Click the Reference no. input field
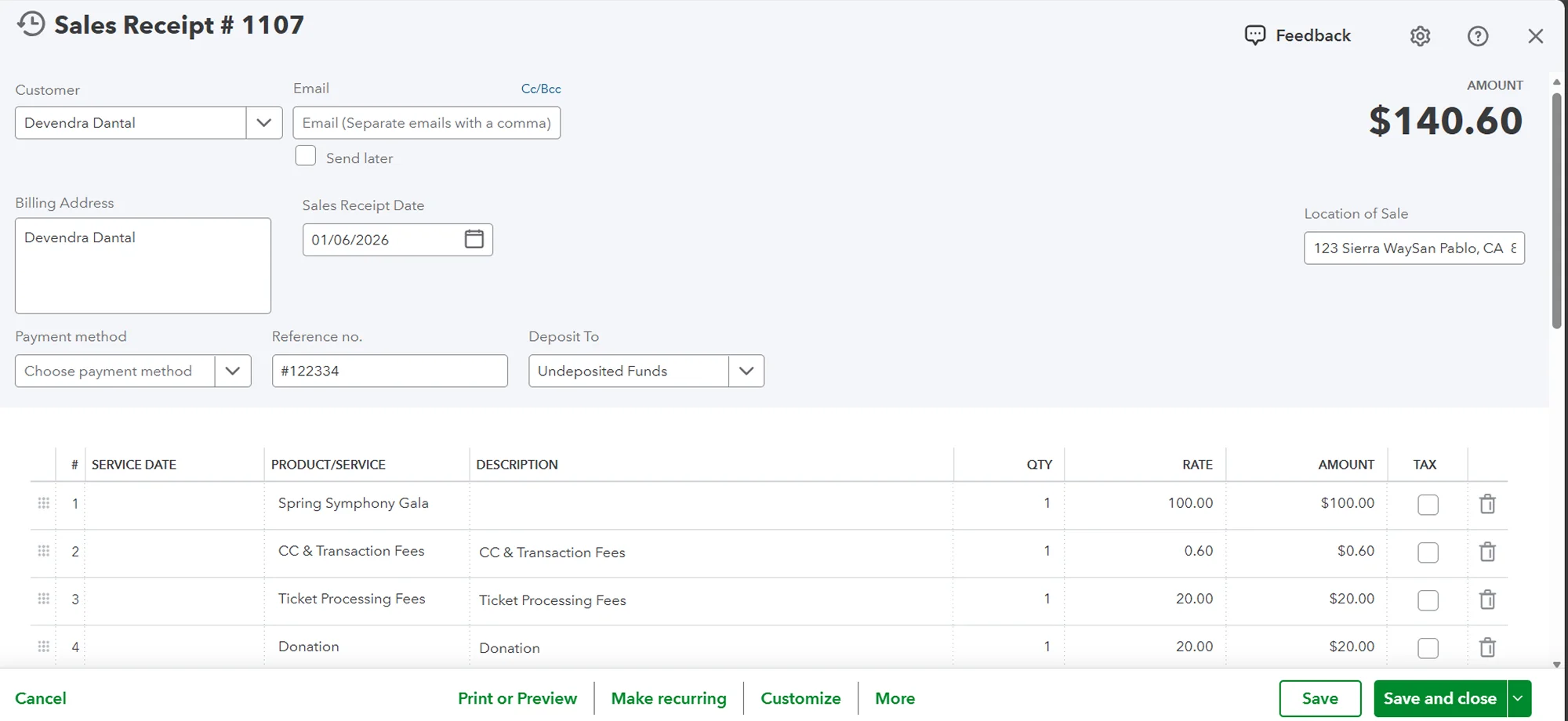This screenshot has width=1568, height=721. pyautogui.click(x=390, y=371)
